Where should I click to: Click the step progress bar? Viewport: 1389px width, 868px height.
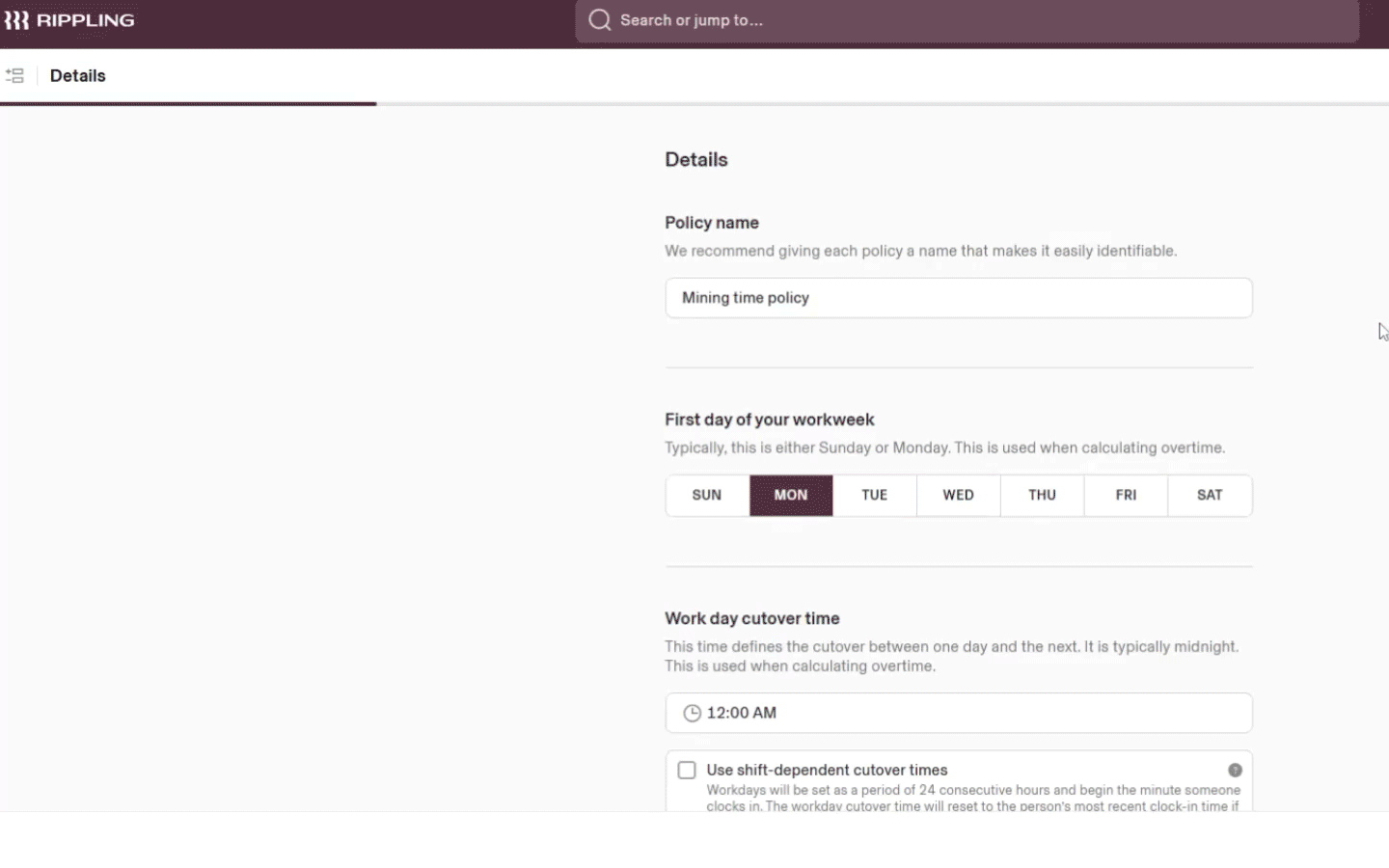coord(694,103)
